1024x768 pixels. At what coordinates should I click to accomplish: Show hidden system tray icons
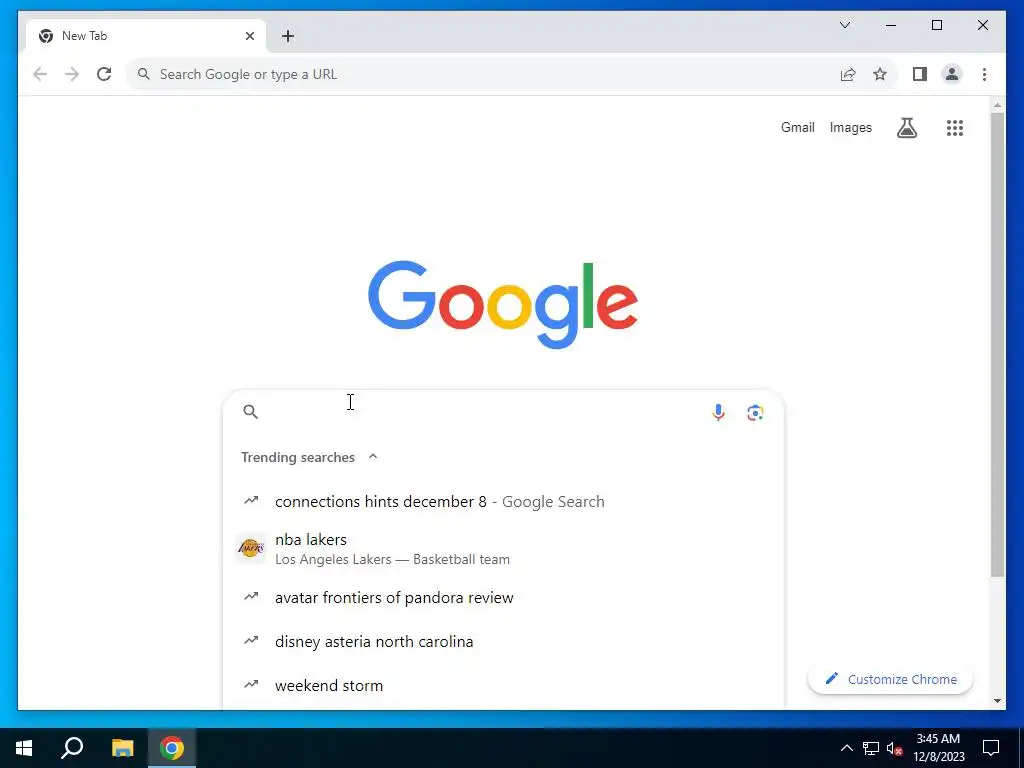(846, 748)
